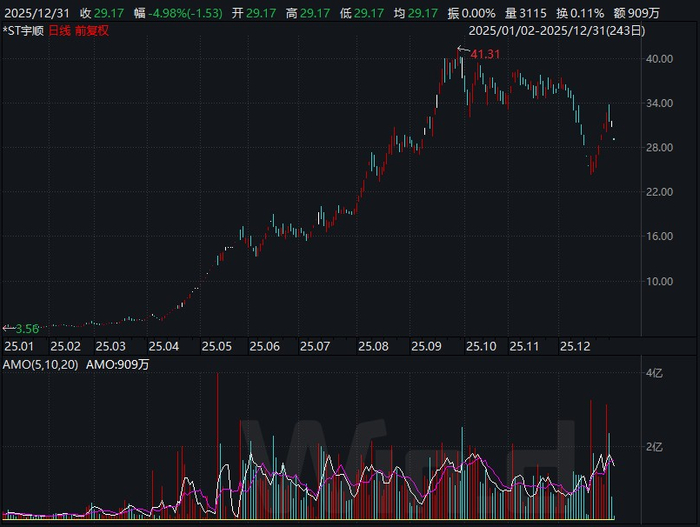The image size is (700, 527).
Task: Click the 41.31 high price marker
Action: pos(485,54)
